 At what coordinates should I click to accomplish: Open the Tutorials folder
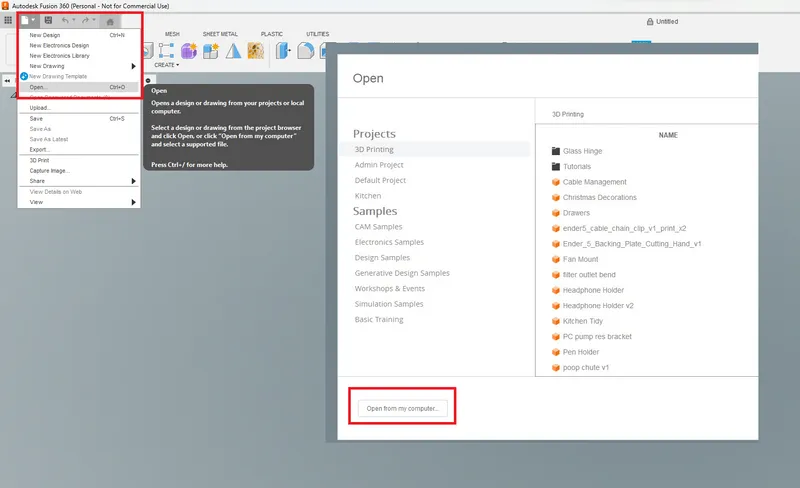coord(576,167)
